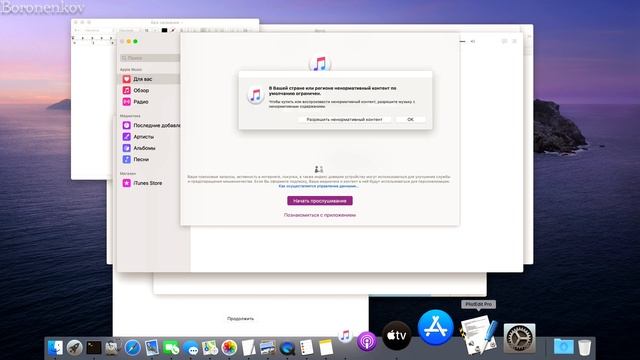Viewport: 640px width, 360px height.
Task: Click the purple 'Начать прослушивание' button
Action: tap(320, 200)
